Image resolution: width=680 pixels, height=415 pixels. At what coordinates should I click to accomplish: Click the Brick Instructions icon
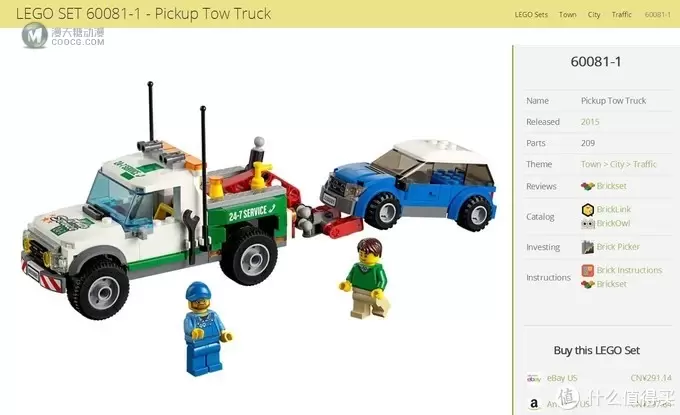tap(588, 271)
